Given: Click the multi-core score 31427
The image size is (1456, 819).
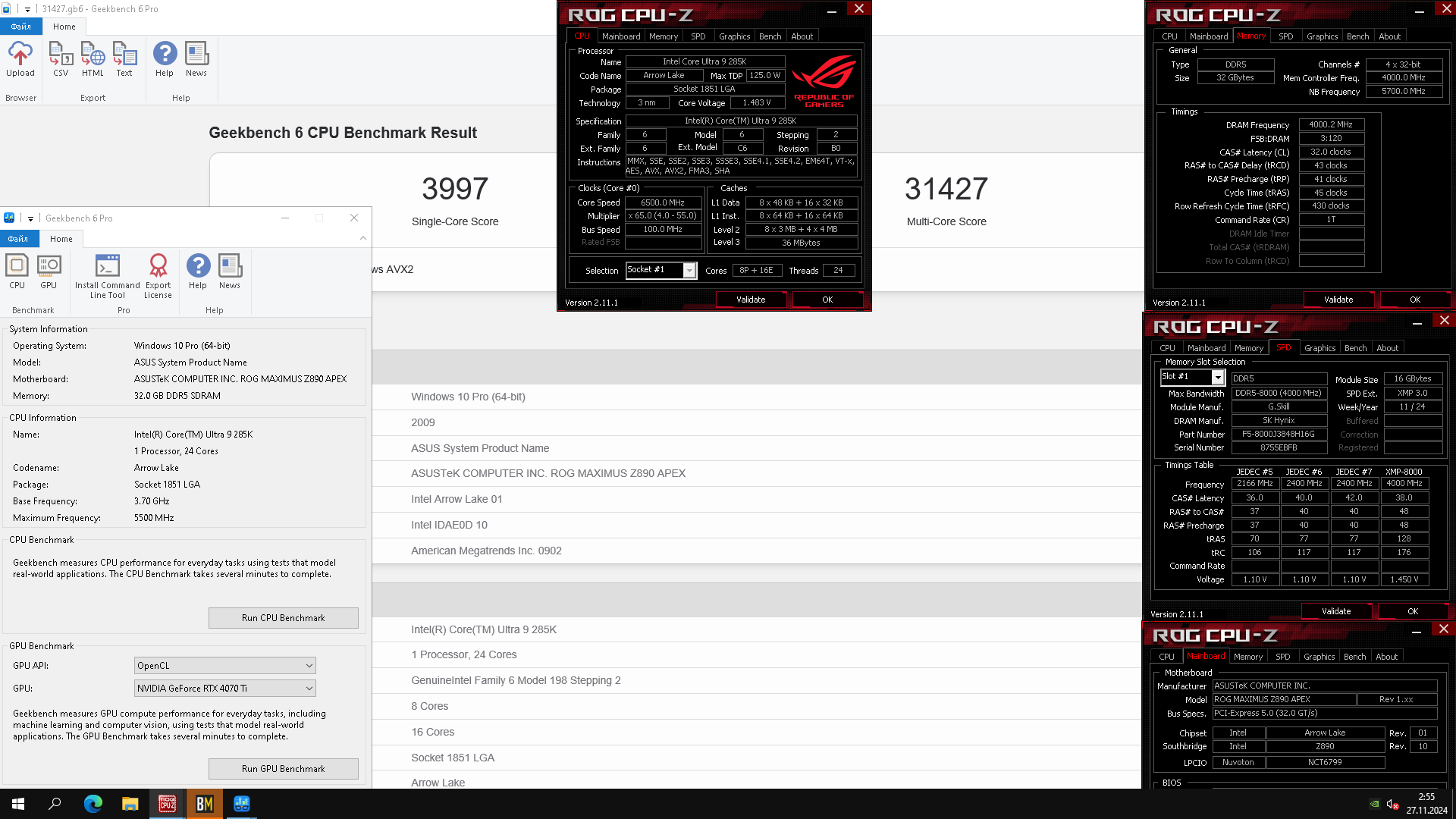Looking at the screenshot, I should pos(946,189).
